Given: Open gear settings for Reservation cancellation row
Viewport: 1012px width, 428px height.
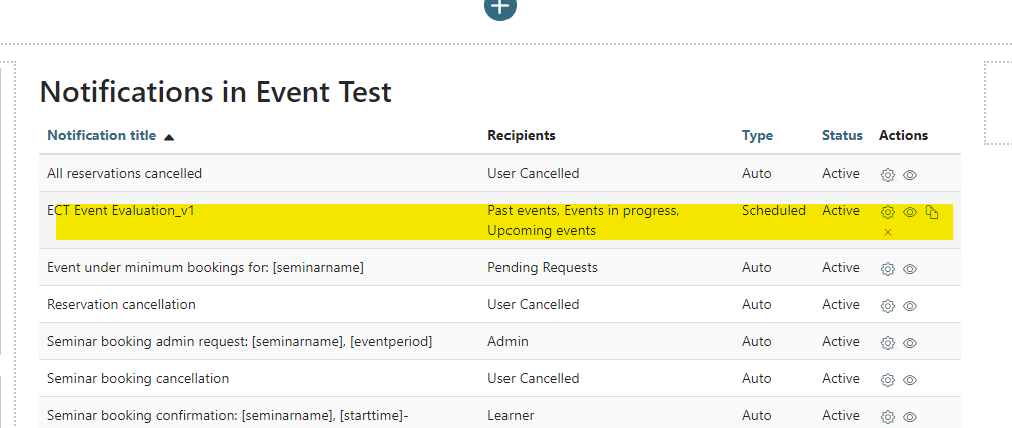Looking at the screenshot, I should 887,306.
